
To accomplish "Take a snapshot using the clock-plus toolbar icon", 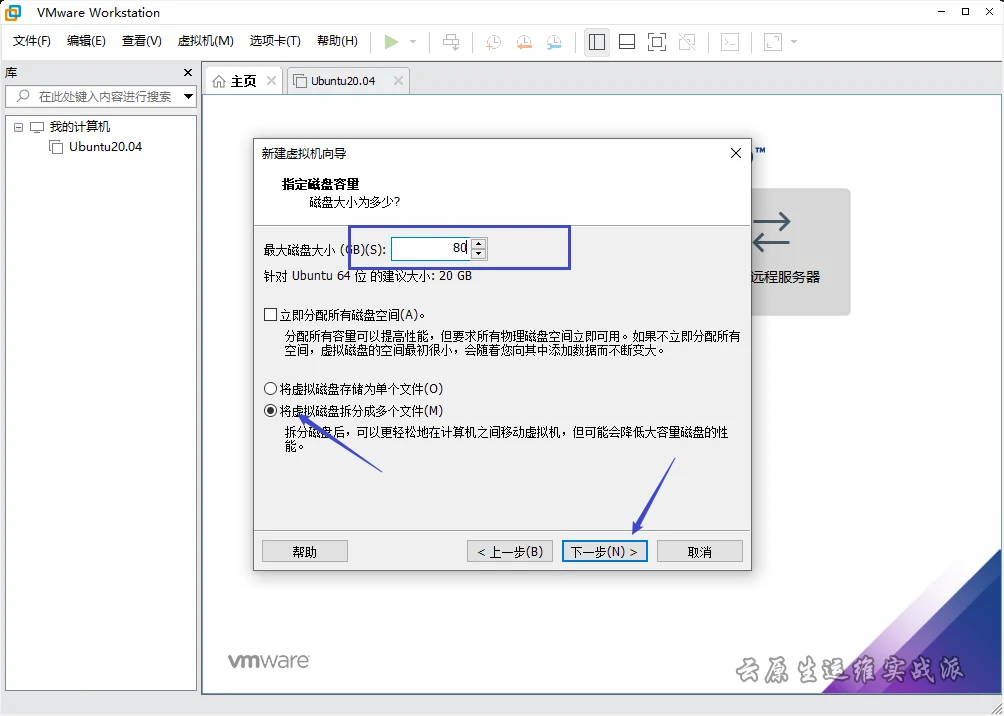I will 493,42.
